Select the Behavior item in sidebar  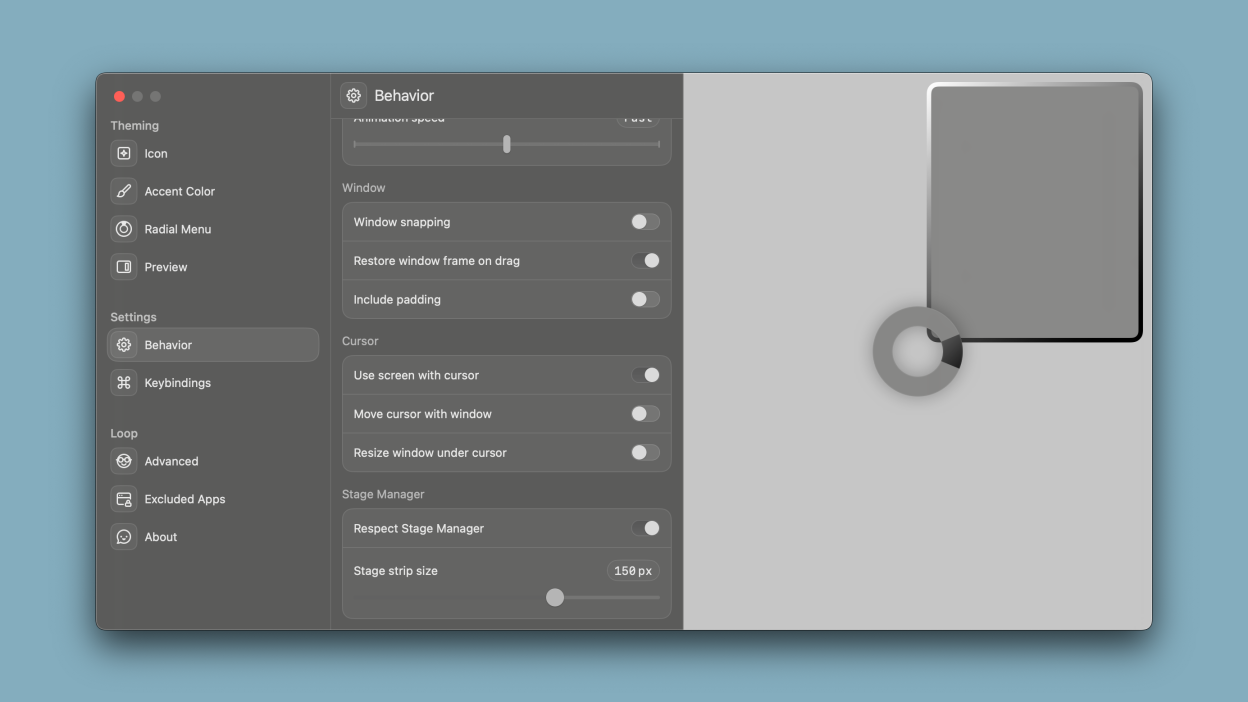[213, 345]
